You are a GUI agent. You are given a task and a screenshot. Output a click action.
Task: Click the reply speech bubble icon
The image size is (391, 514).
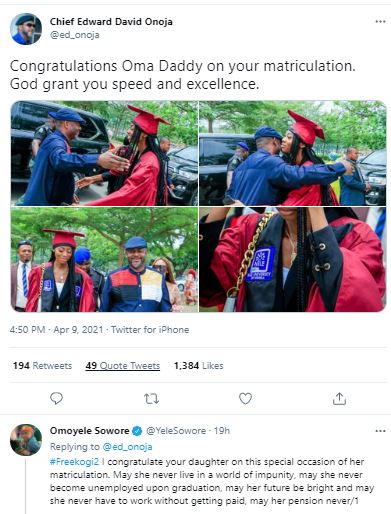56,398
